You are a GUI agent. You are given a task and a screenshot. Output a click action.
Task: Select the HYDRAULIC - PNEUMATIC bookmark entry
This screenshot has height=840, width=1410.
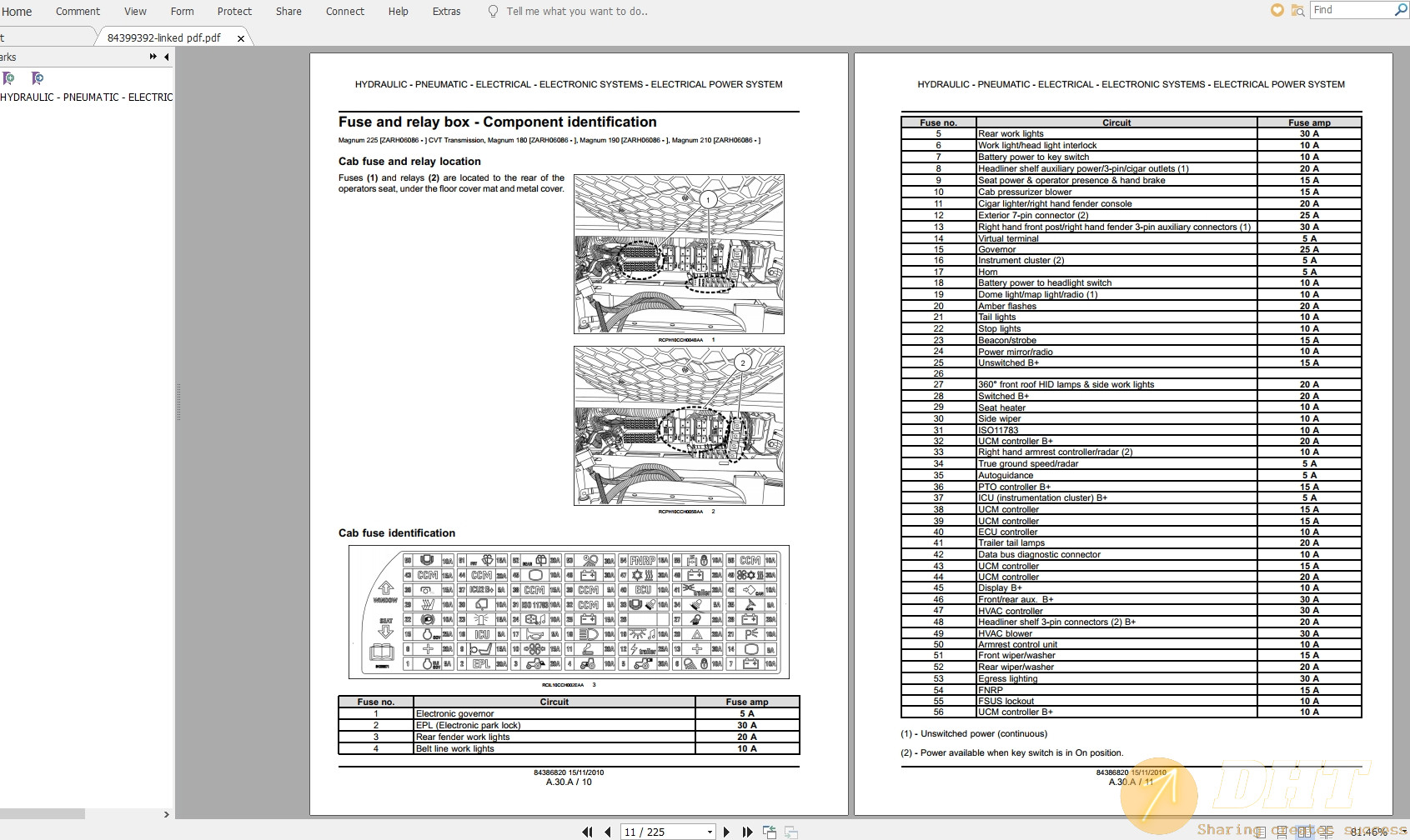click(x=87, y=97)
